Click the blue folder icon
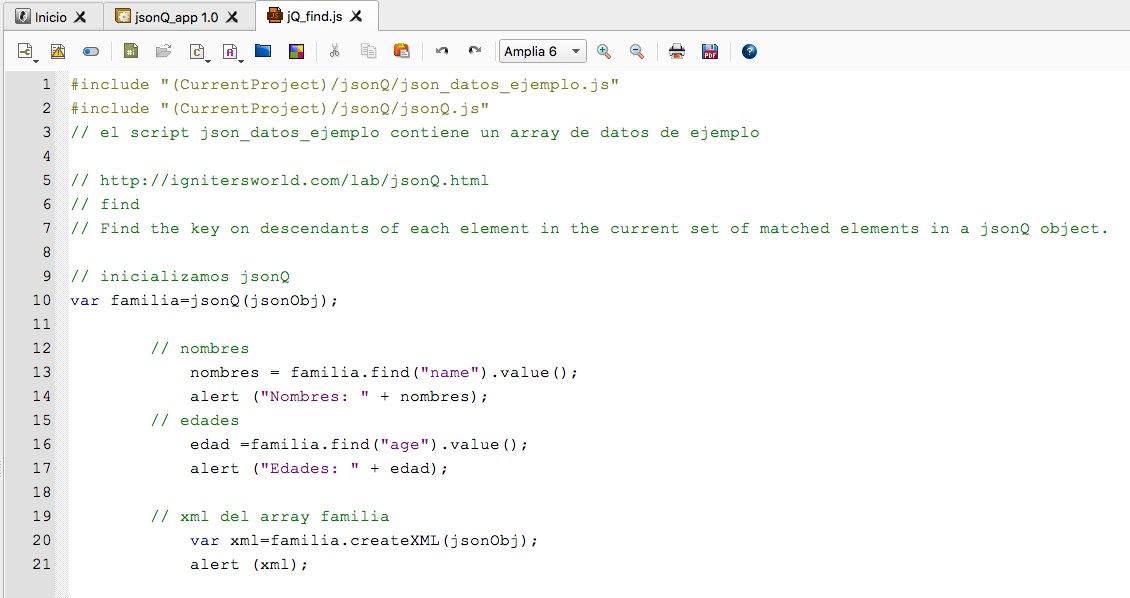 click(263, 51)
